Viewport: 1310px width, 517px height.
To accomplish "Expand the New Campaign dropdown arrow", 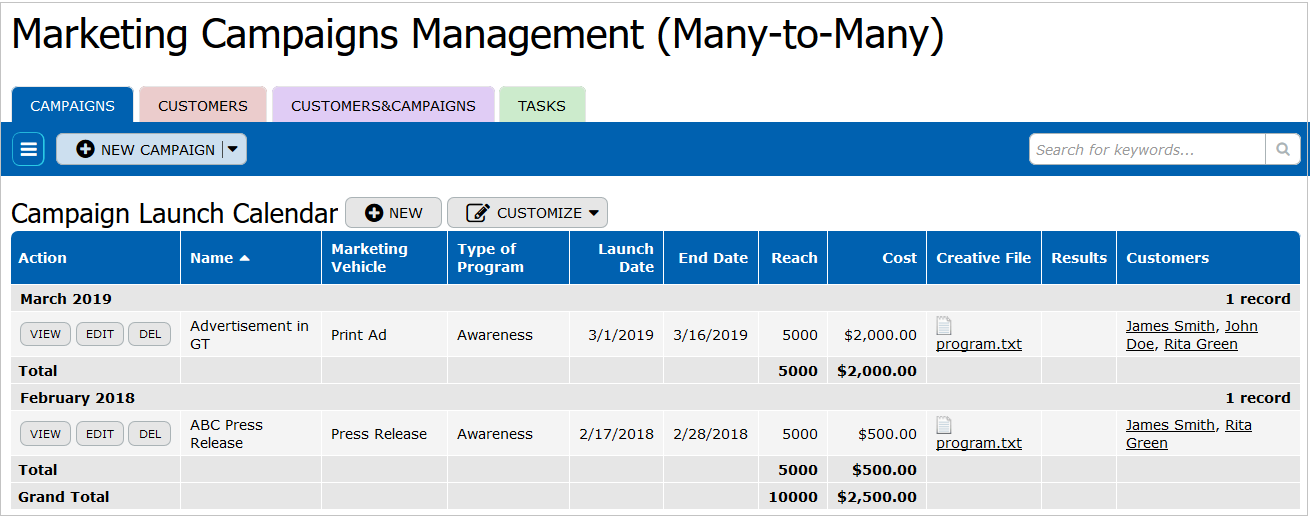I will coord(233,149).
